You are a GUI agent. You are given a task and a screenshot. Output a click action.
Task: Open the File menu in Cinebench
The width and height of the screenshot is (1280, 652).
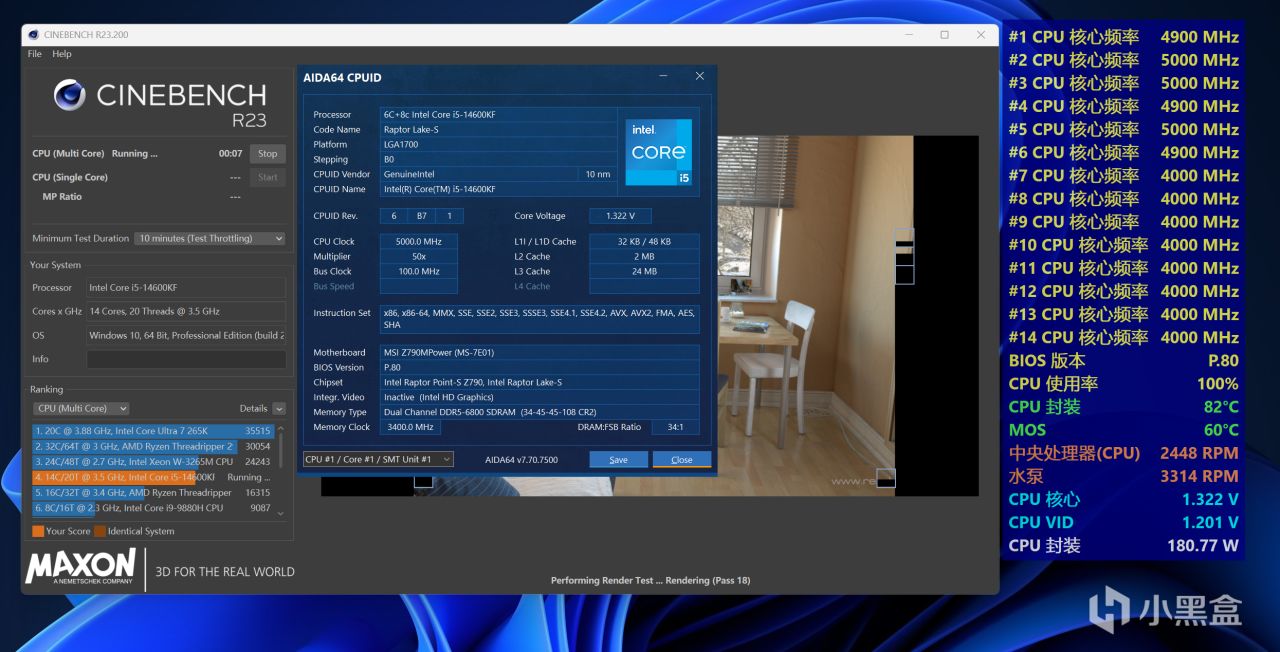35,54
